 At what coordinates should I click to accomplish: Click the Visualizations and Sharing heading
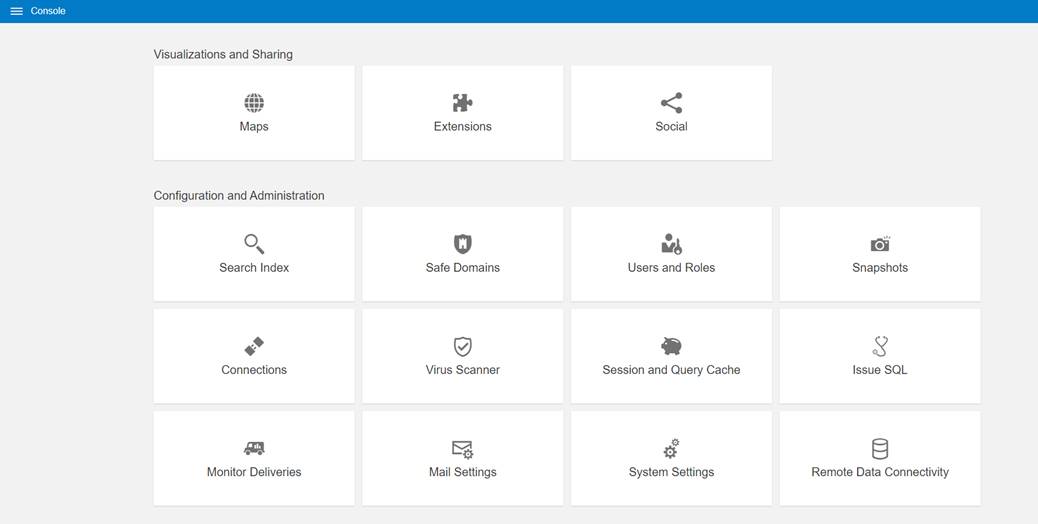point(223,54)
